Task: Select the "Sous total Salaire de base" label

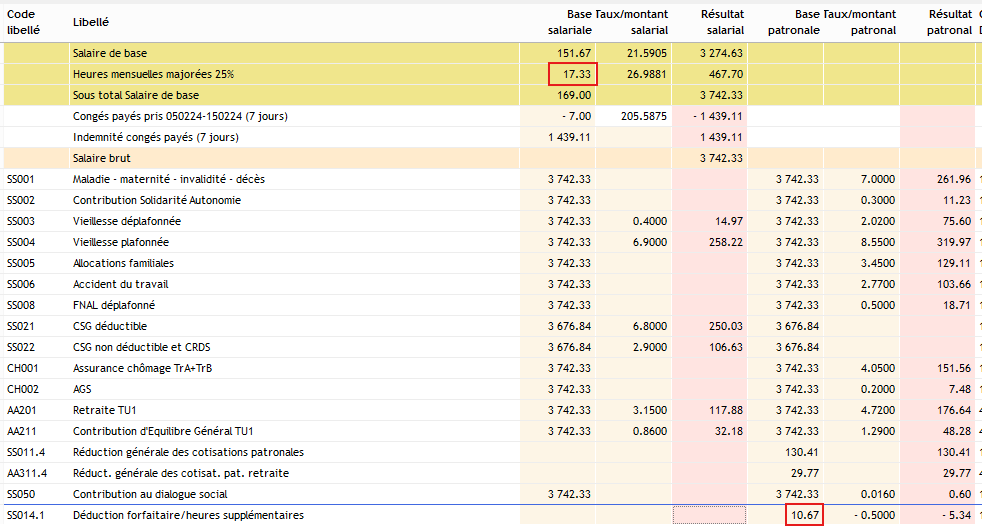Action: pyautogui.click(x=135, y=95)
